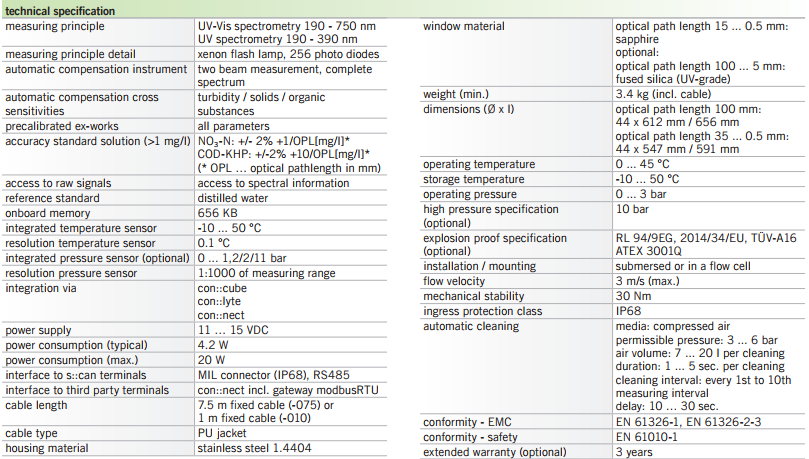Select 'dimensions (Ø x l)' label
This screenshot has height=459, width=809.
coord(468,109)
